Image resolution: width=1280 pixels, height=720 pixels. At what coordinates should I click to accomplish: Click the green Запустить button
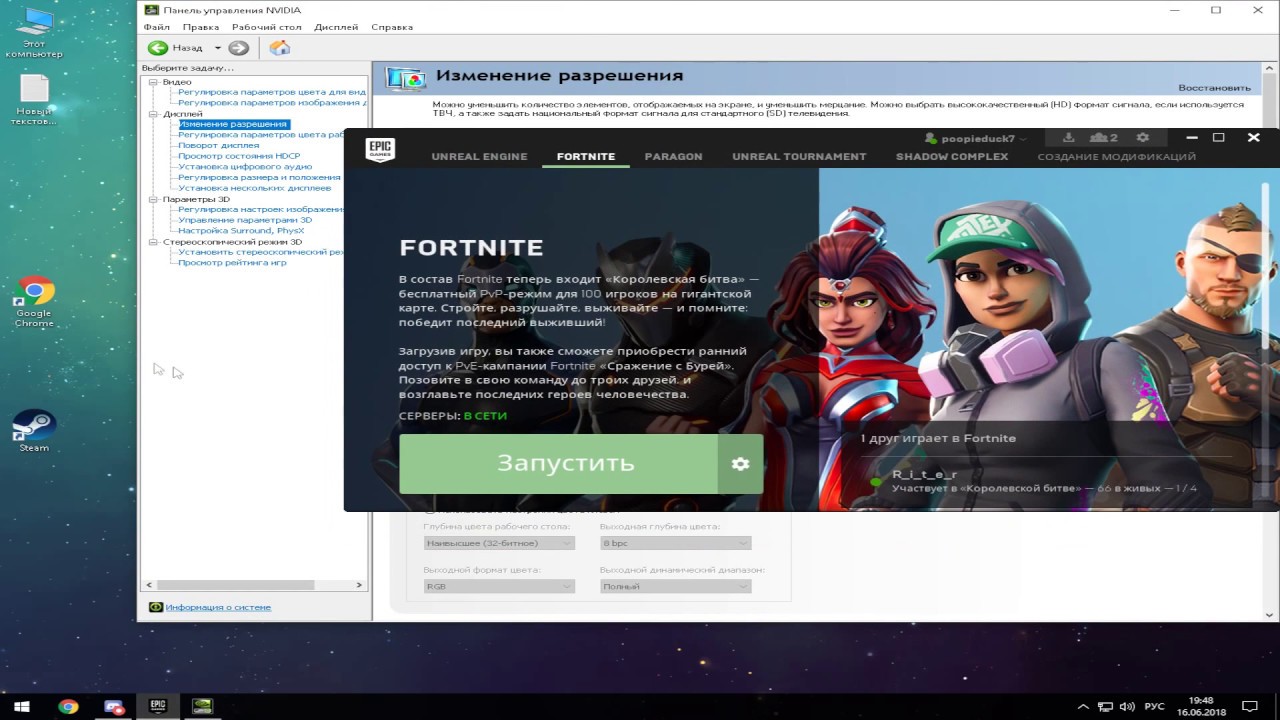point(558,464)
